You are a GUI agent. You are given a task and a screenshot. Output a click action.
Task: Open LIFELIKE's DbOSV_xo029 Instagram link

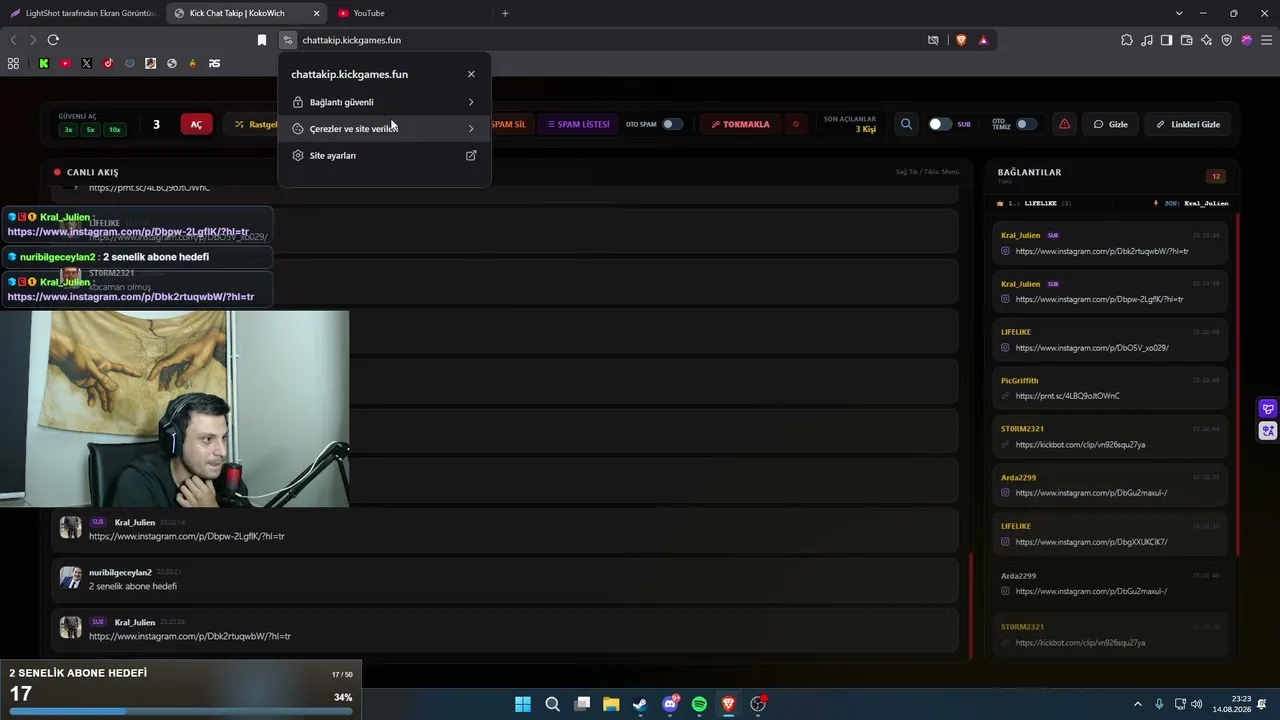click(1092, 348)
